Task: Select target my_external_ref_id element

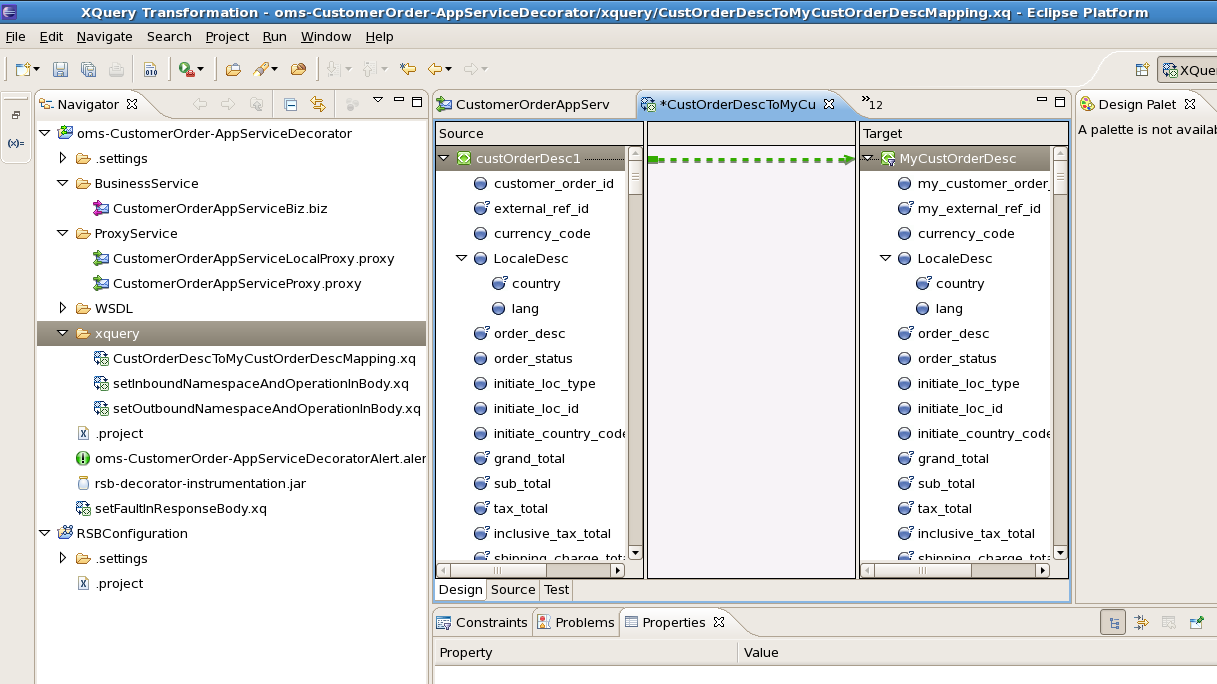Action: [x=979, y=208]
